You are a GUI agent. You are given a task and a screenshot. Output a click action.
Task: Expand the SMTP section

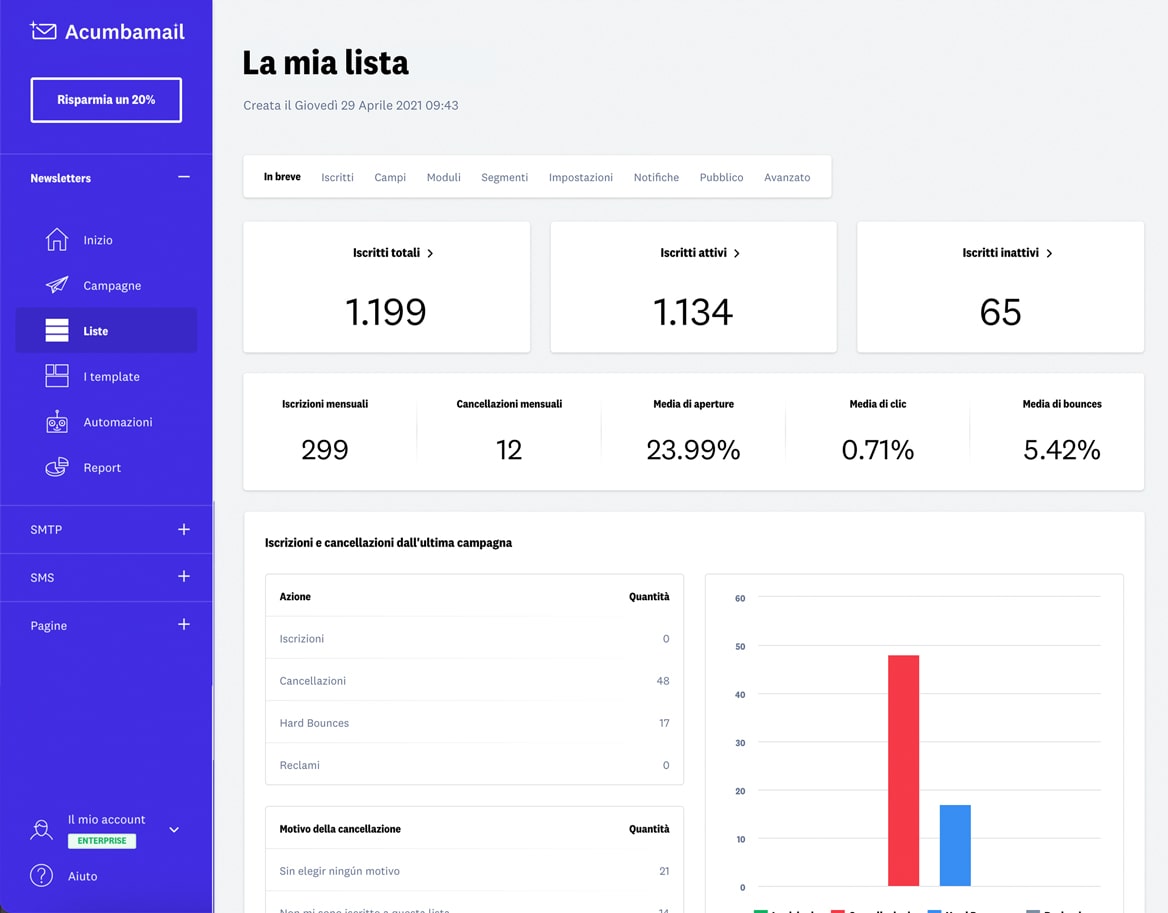click(183, 529)
